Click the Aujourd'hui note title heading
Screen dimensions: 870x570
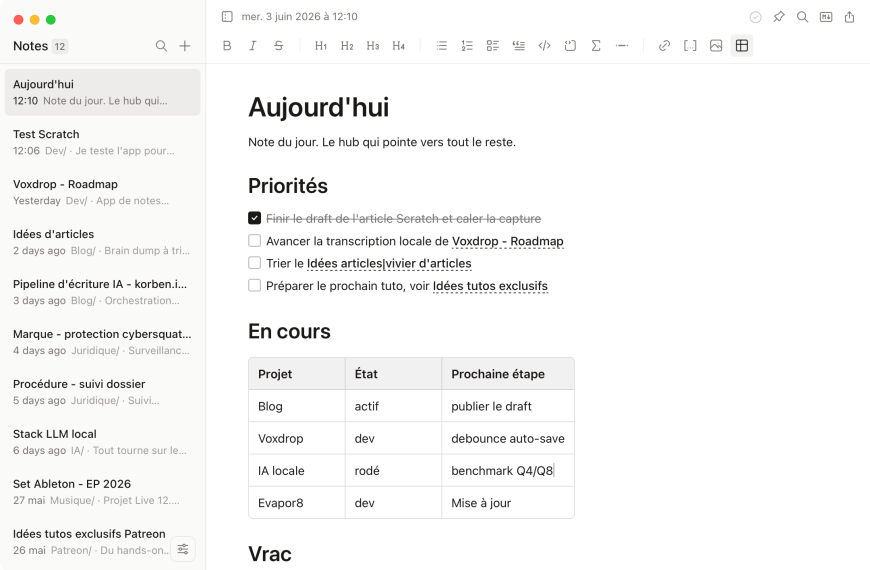tap(318, 107)
